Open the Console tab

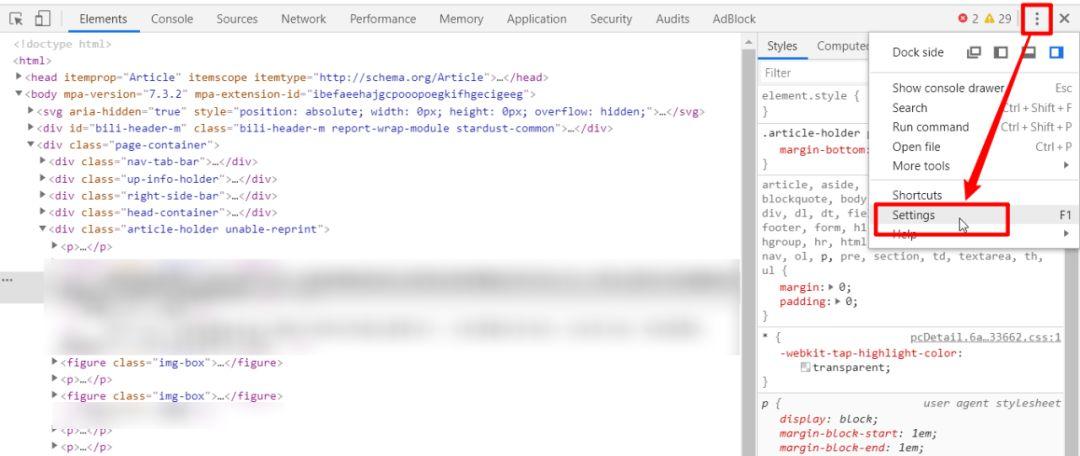point(172,19)
